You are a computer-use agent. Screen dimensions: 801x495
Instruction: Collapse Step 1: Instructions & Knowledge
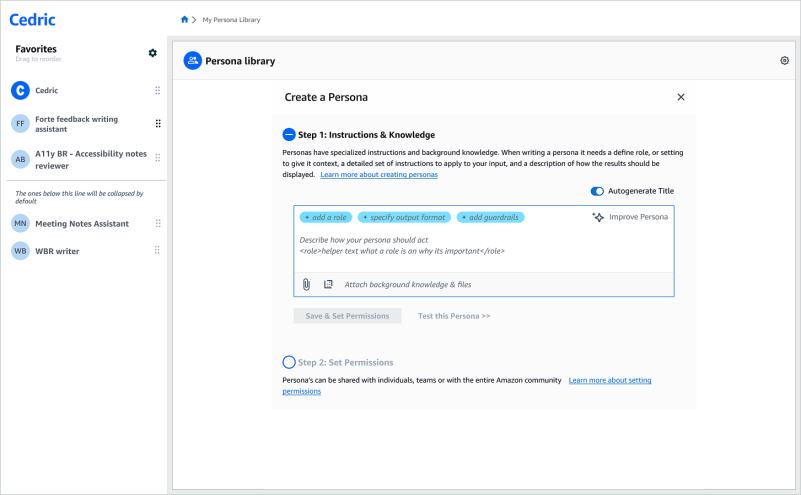pyautogui.click(x=289, y=134)
